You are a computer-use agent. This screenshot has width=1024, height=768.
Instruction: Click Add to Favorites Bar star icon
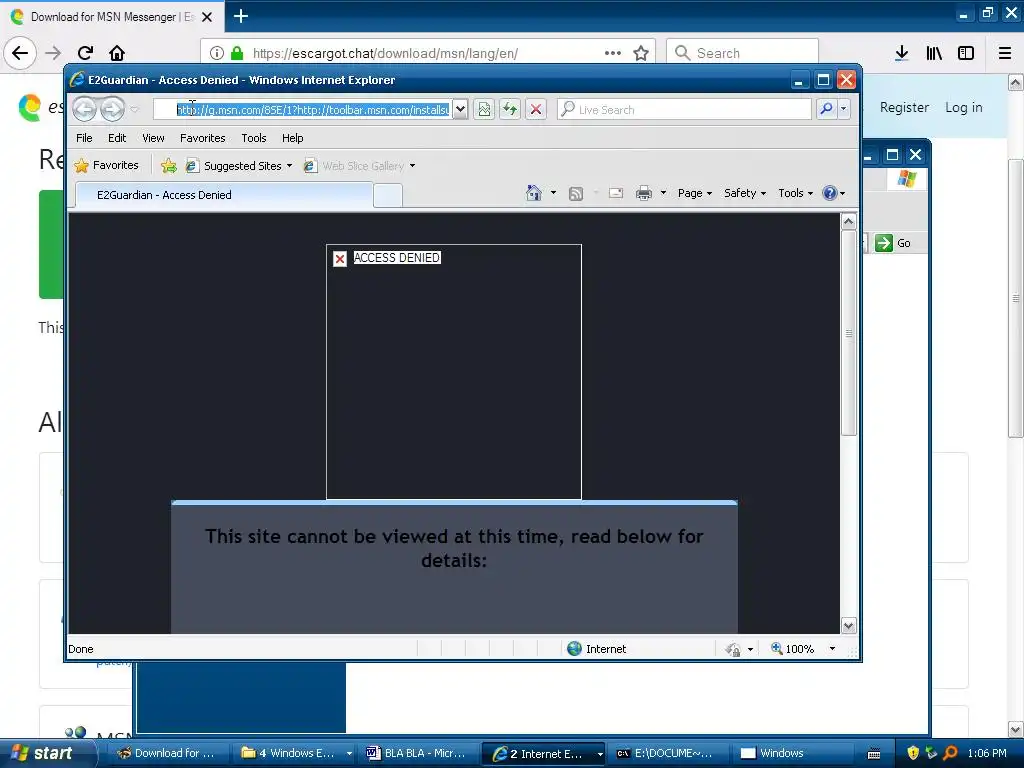pos(168,166)
